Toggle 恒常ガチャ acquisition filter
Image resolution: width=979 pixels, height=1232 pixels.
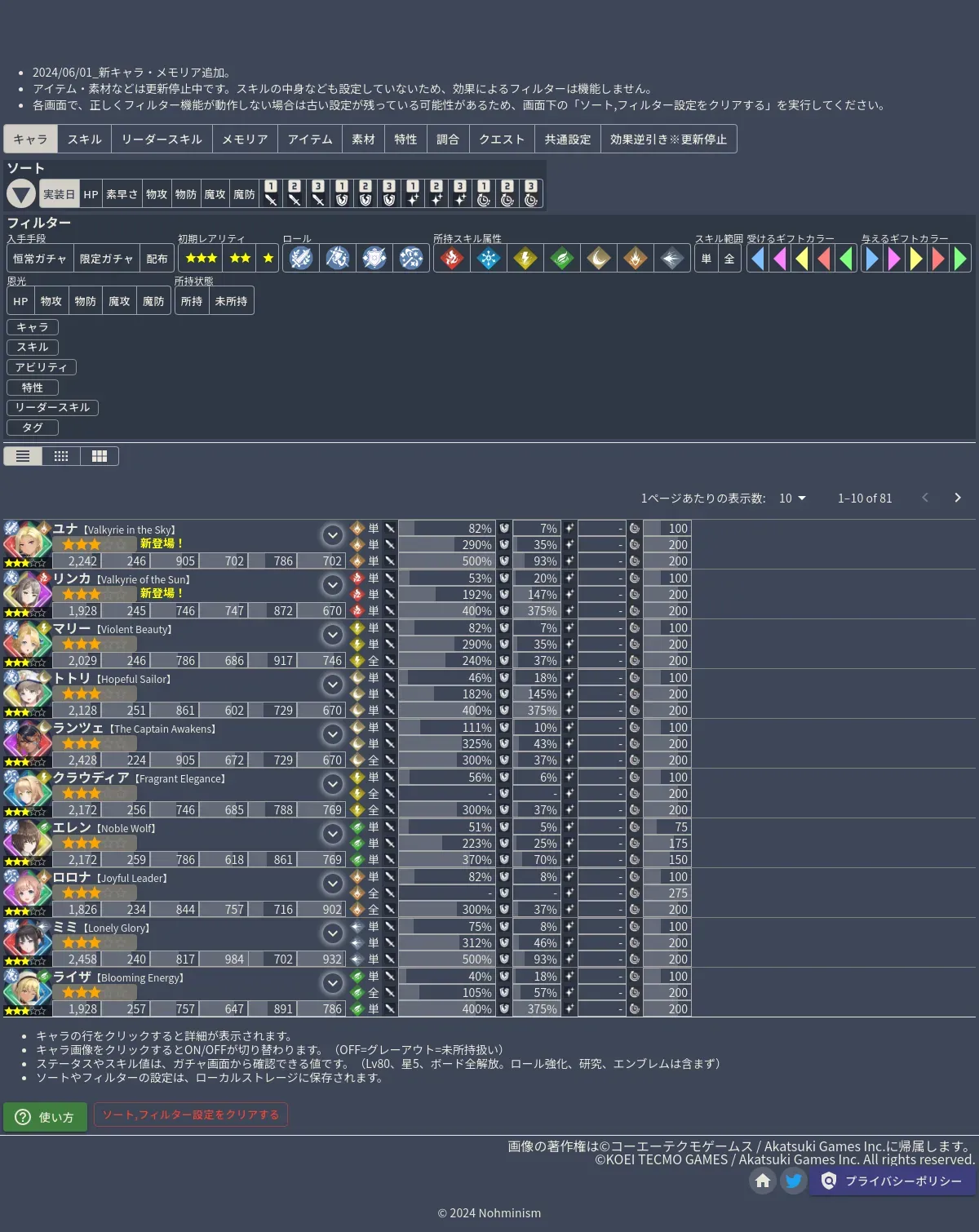tap(40, 259)
